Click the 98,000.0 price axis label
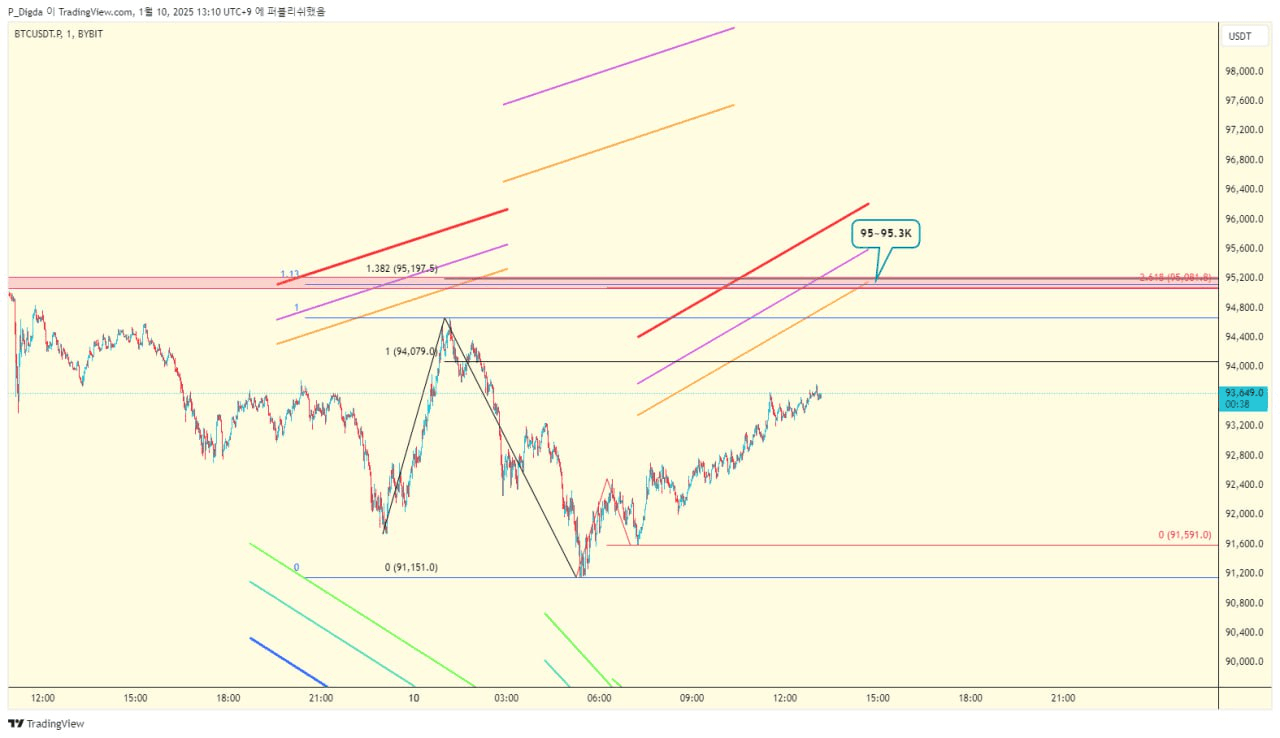The width and height of the screenshot is (1280, 738). 1245,71
